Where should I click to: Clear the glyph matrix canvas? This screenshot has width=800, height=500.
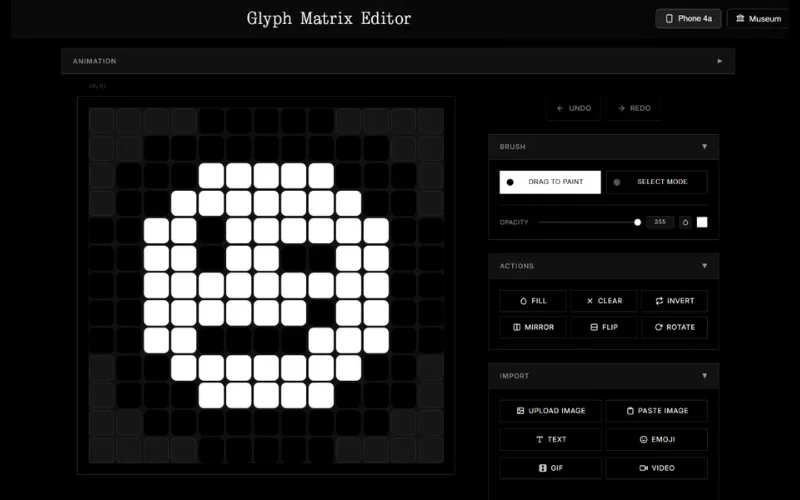pos(604,300)
